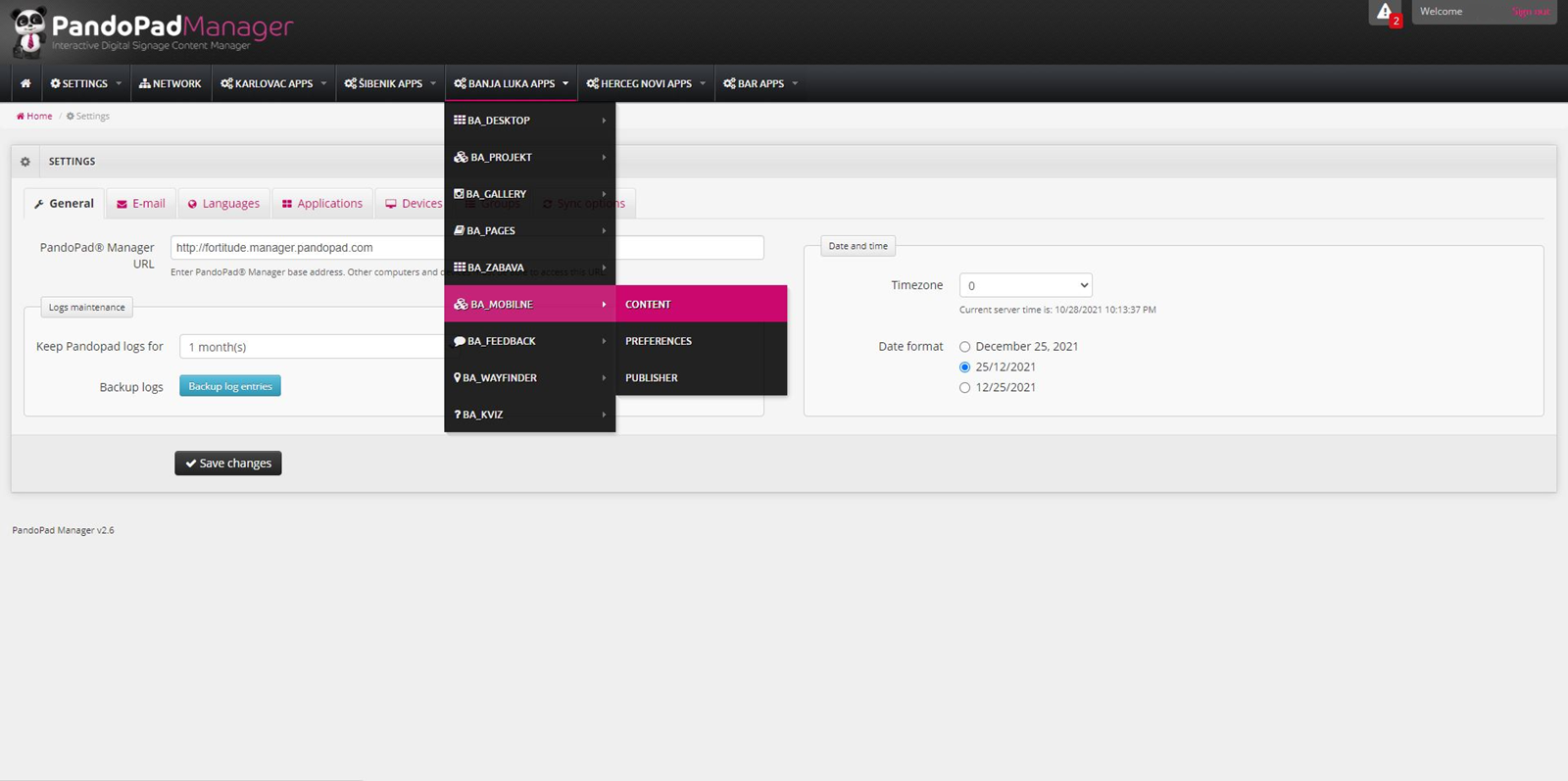The height and width of the screenshot is (781, 1568).
Task: Expand the KARLOVAC APPS dropdown arrow
Action: (x=323, y=83)
